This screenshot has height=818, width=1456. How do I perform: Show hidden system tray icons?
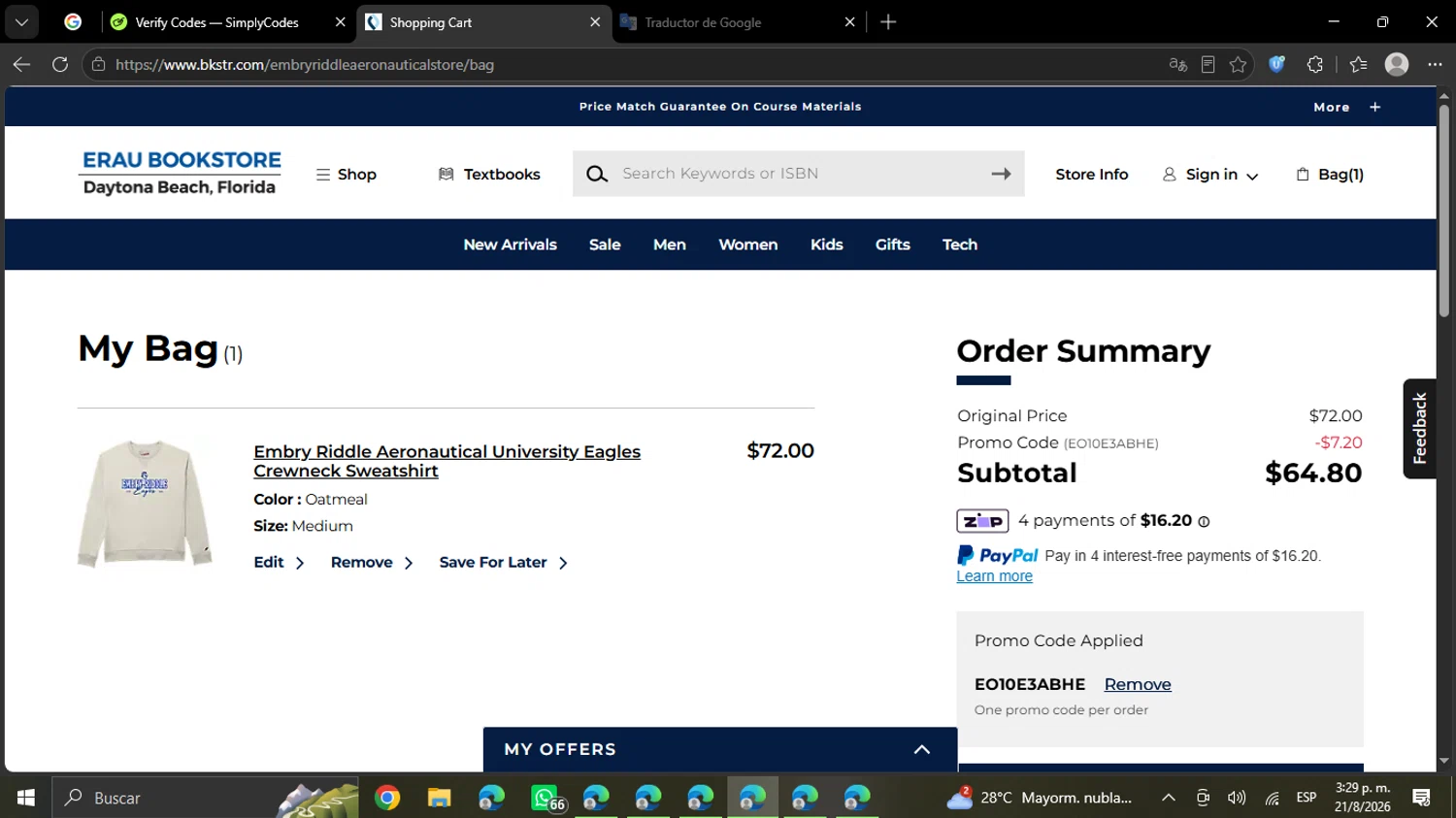point(1169,798)
